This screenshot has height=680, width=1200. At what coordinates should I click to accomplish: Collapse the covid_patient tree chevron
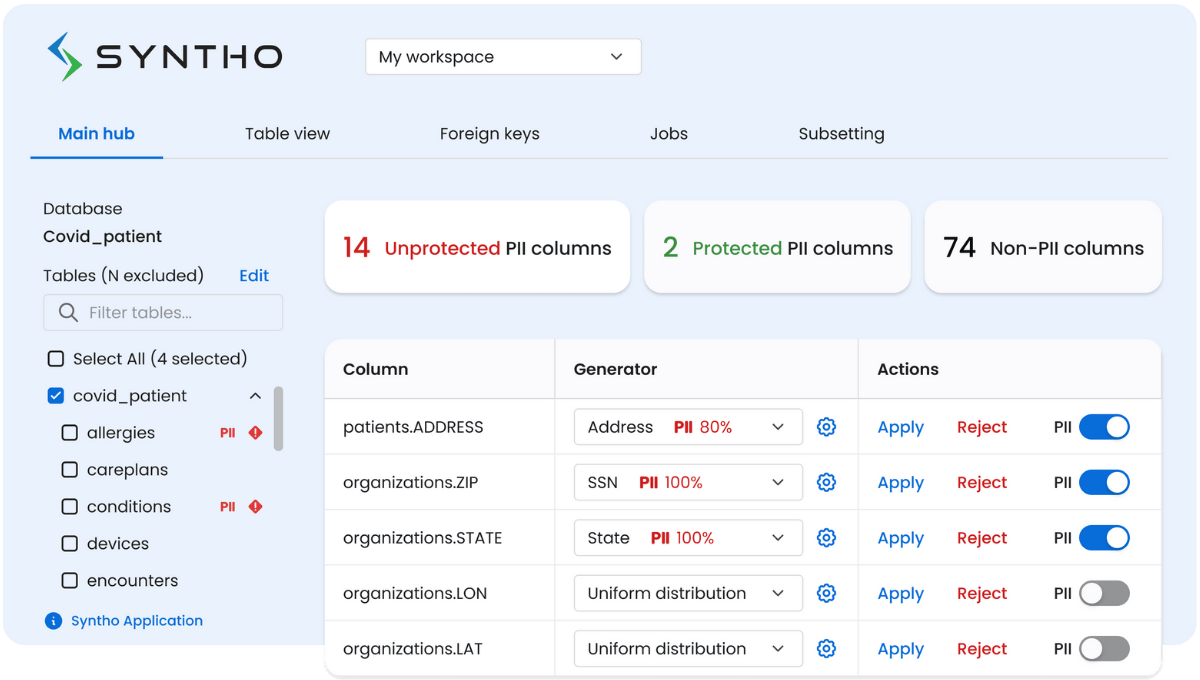click(255, 396)
